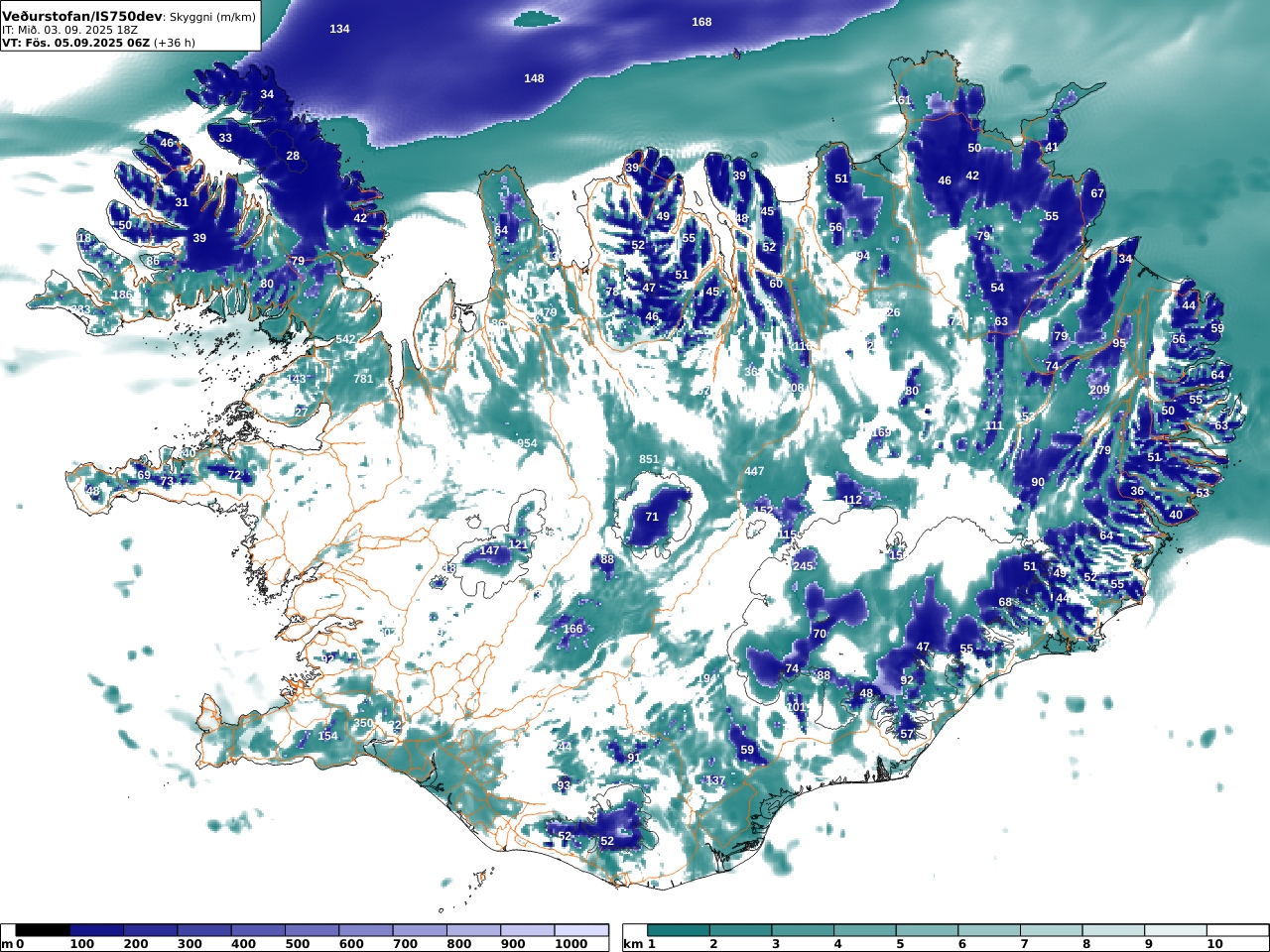Screen dimensions: 1270x952
Task: Select the dark teal swatch between km 1 and 2
Action: (x=679, y=930)
